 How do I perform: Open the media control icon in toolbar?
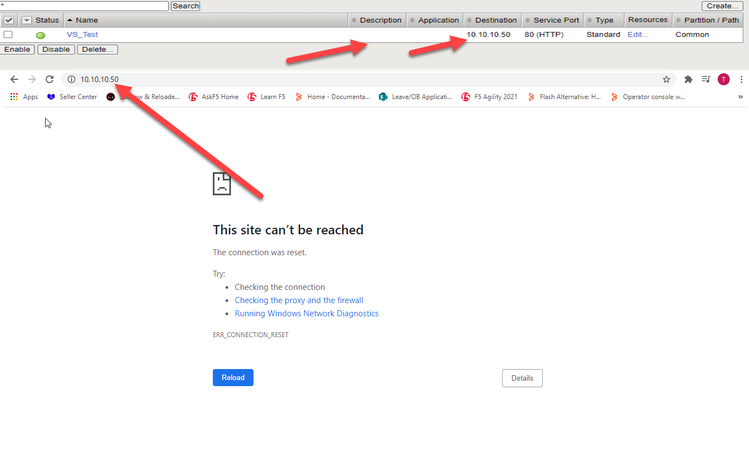click(706, 79)
